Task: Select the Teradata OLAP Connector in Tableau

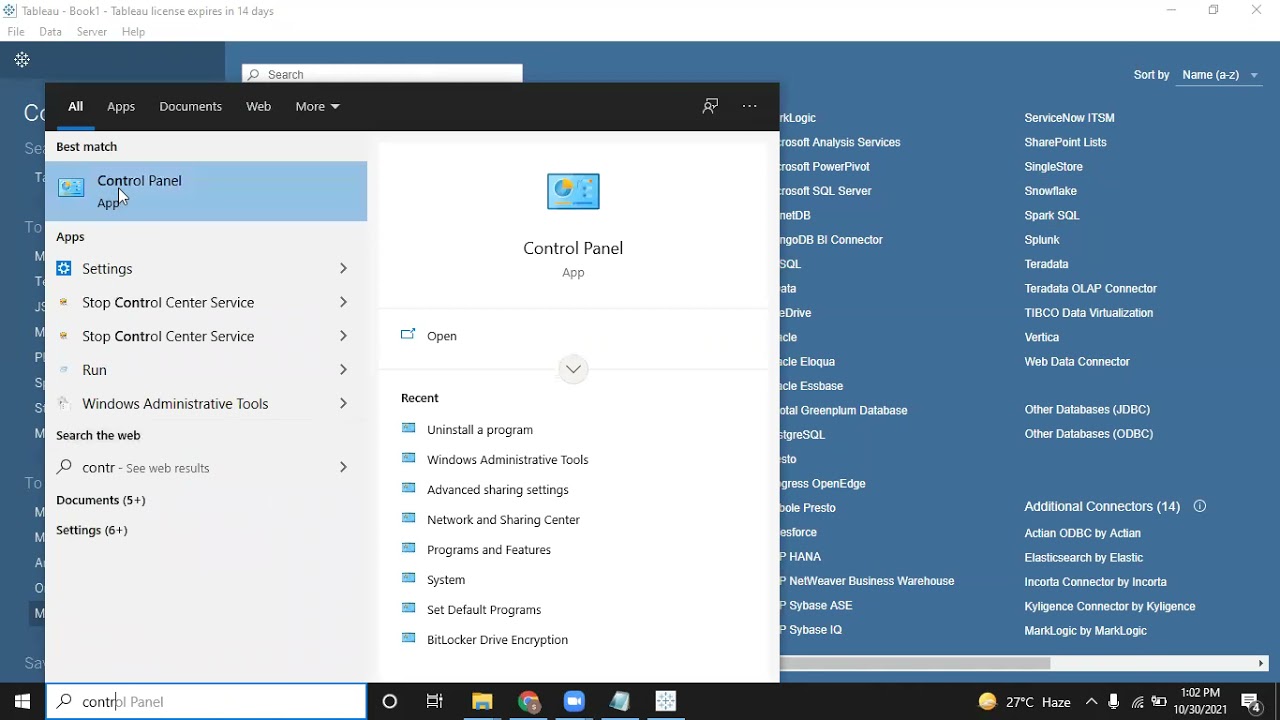Action: (1090, 289)
